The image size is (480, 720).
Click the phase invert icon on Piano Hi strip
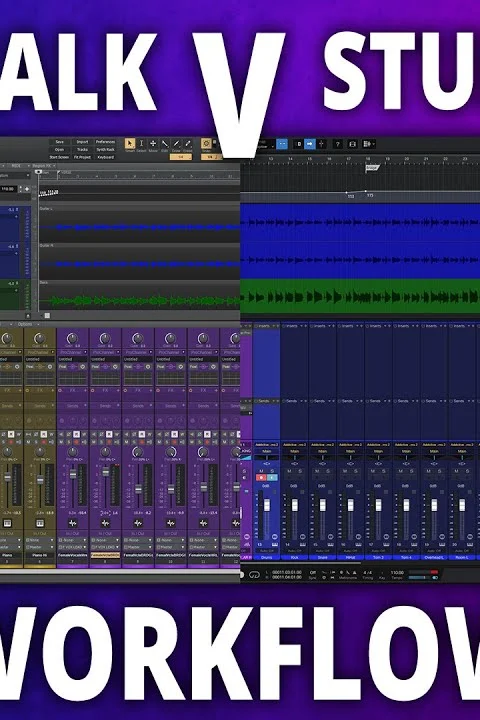tap(37, 434)
